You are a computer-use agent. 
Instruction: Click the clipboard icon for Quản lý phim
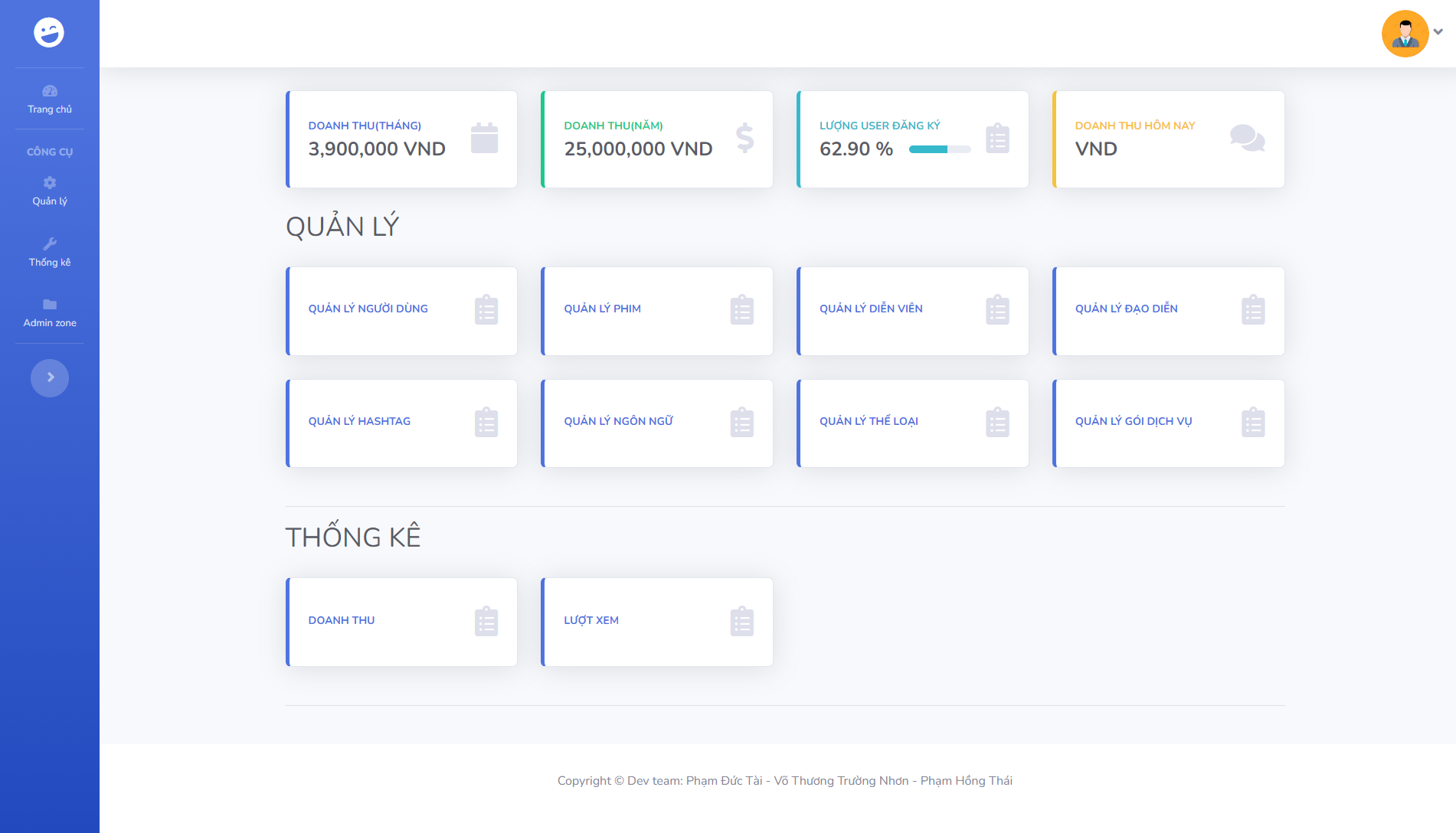742,310
